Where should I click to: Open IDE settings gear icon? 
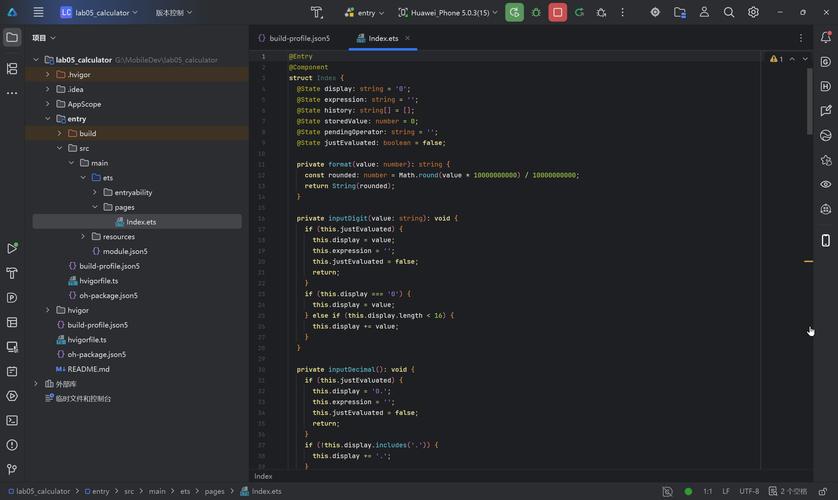753,12
